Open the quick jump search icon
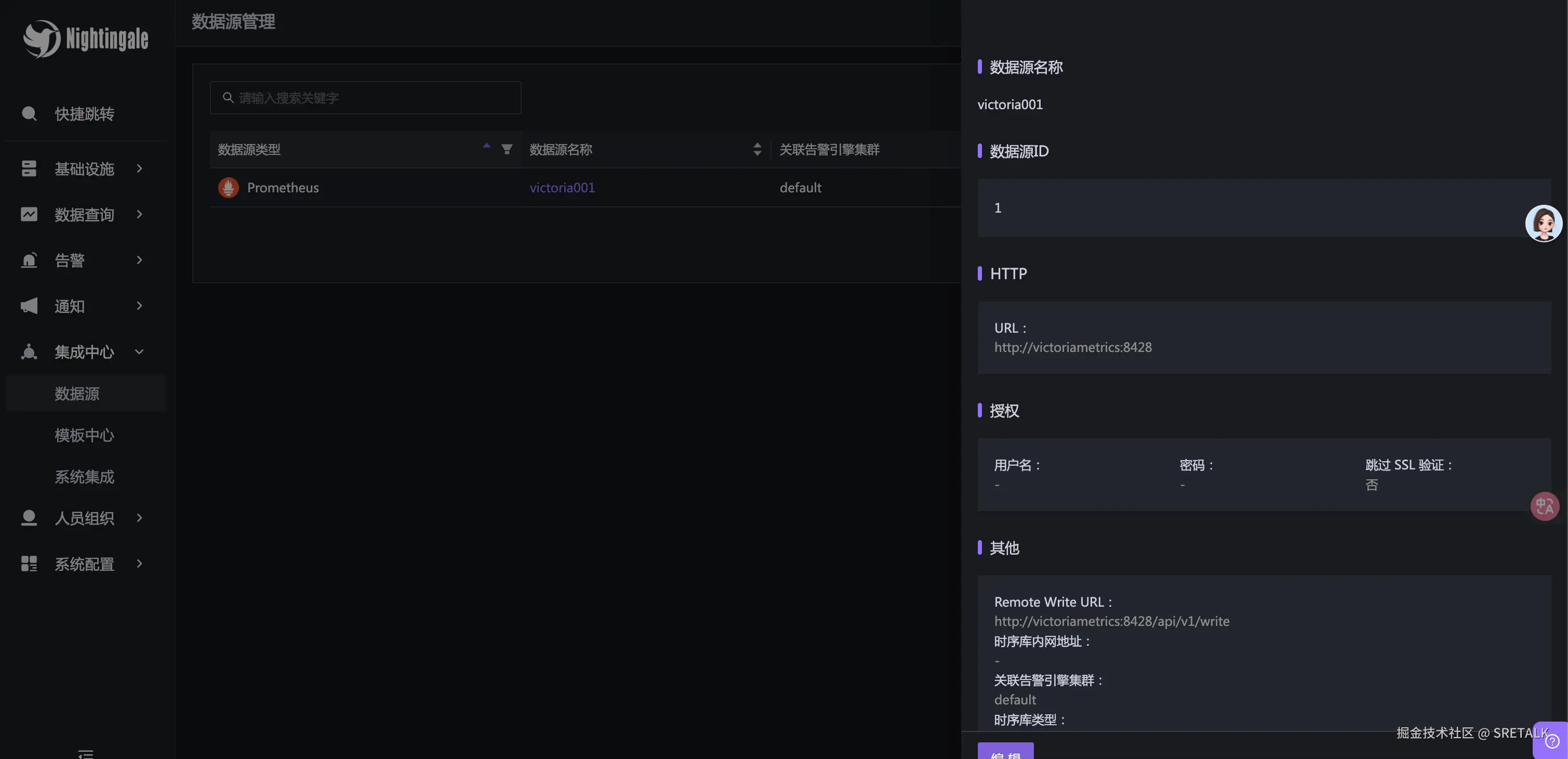 tap(29, 114)
